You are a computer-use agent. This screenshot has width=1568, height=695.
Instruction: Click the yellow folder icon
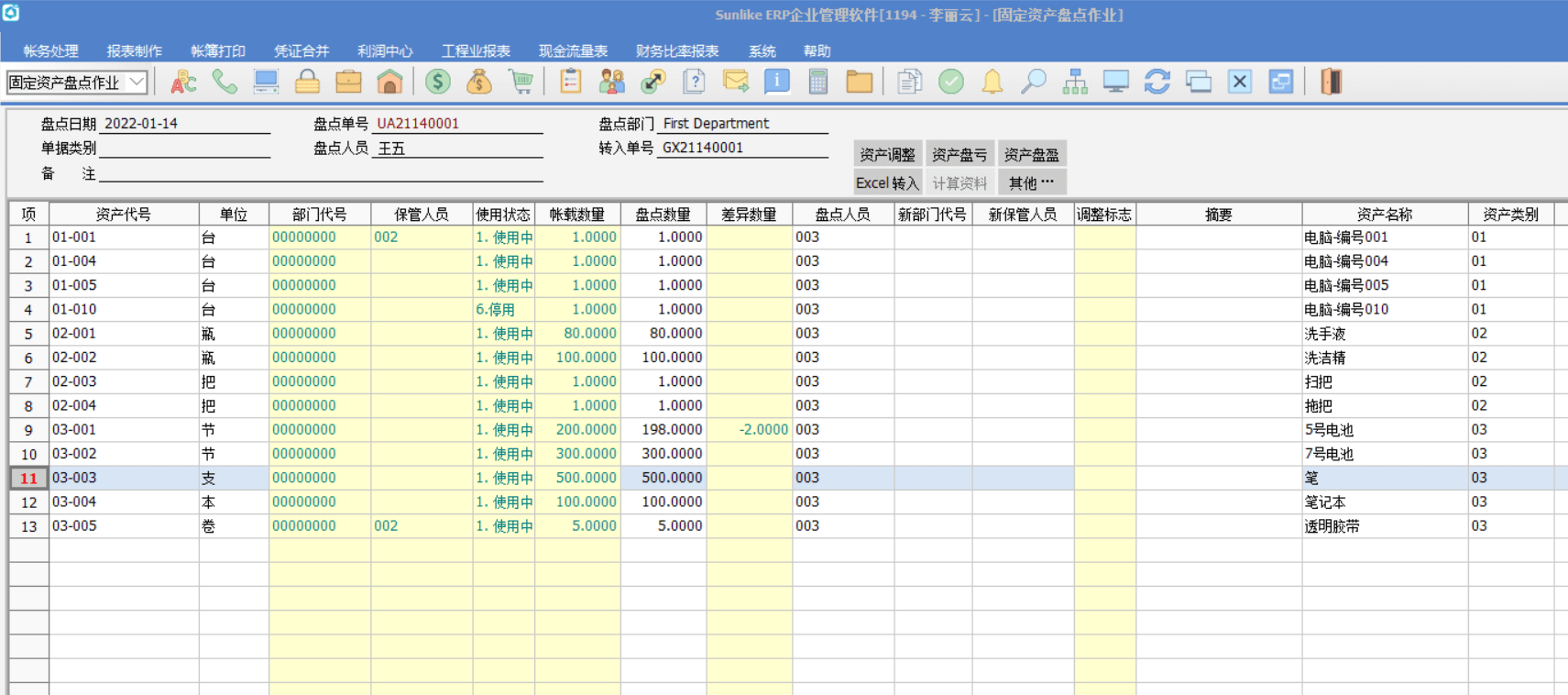[x=859, y=82]
